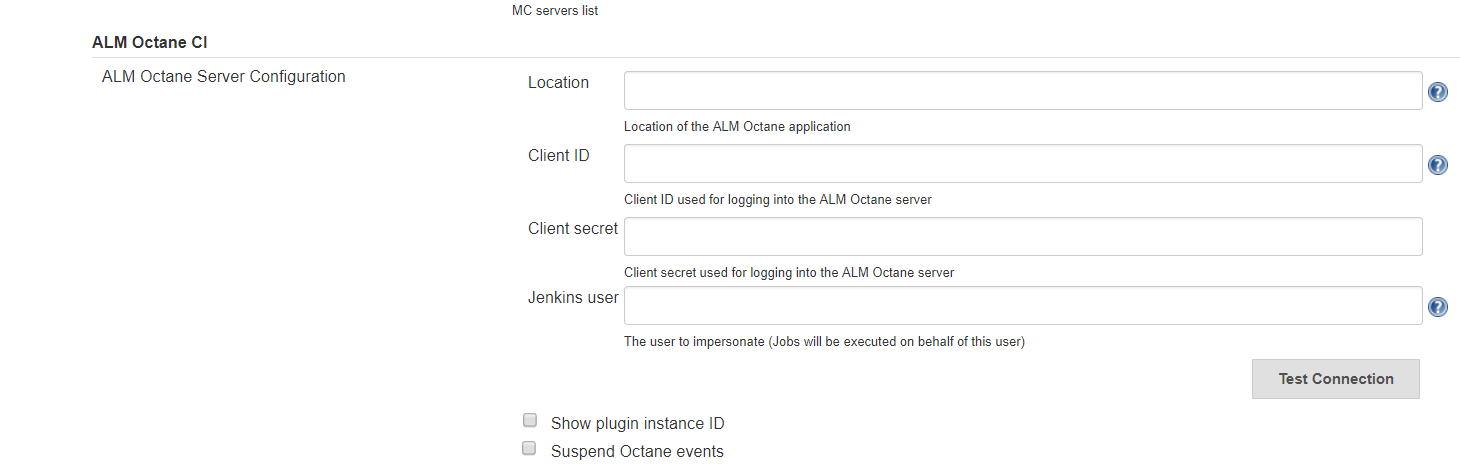Image resolution: width=1460 pixels, height=473 pixels.
Task: Focus the Location input field
Action: (x=1022, y=90)
